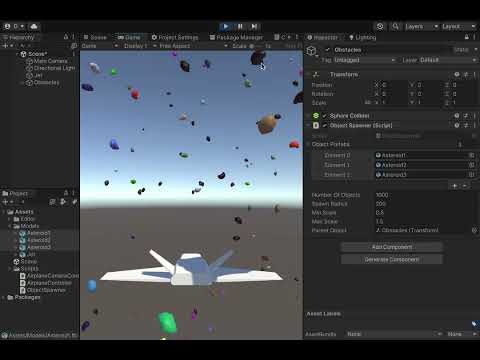Image resolution: width=480 pixels, height=360 pixels.
Task: Open the Project Settings tab
Action: click(175, 37)
